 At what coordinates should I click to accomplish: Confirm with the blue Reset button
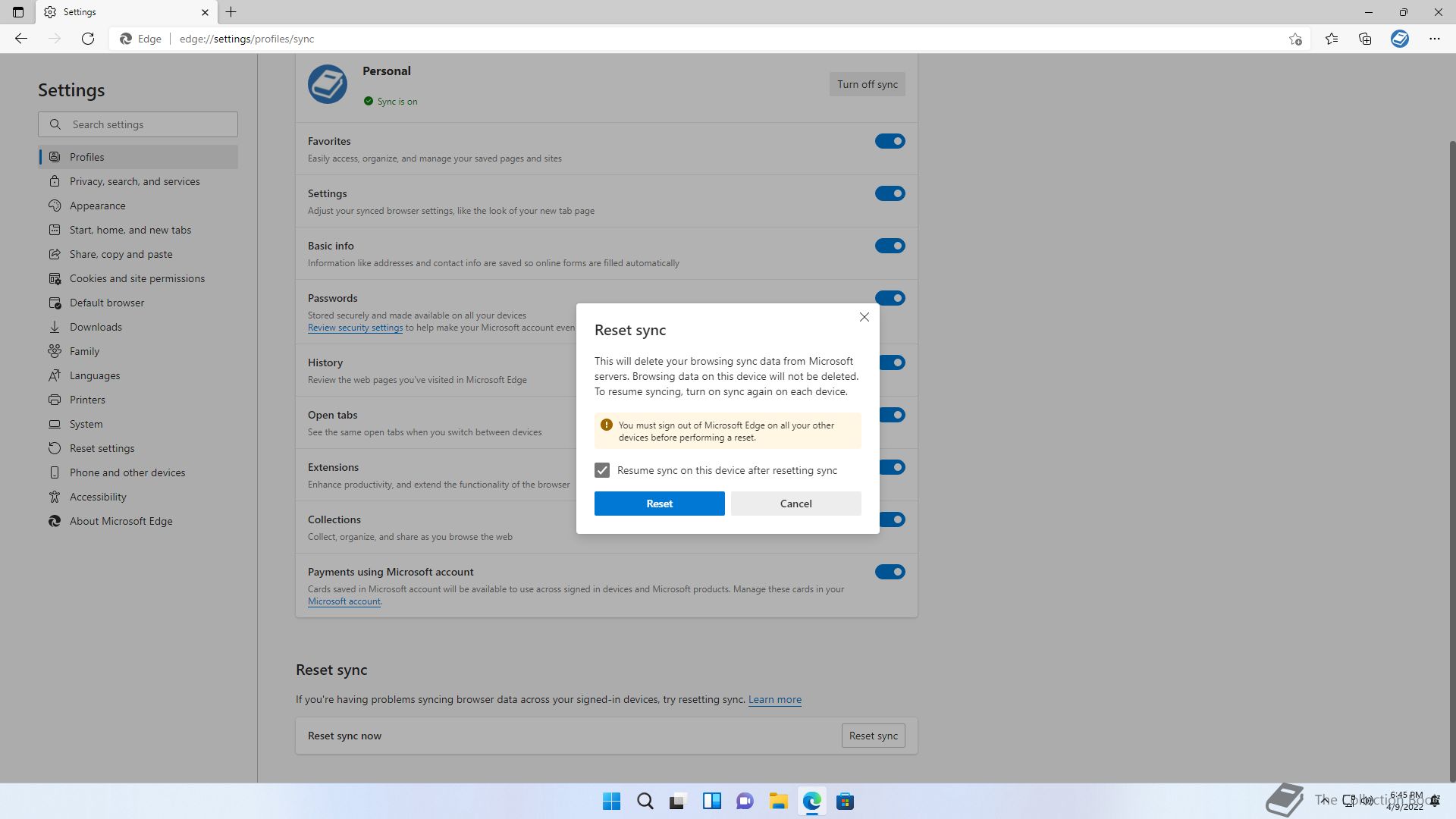tap(660, 504)
